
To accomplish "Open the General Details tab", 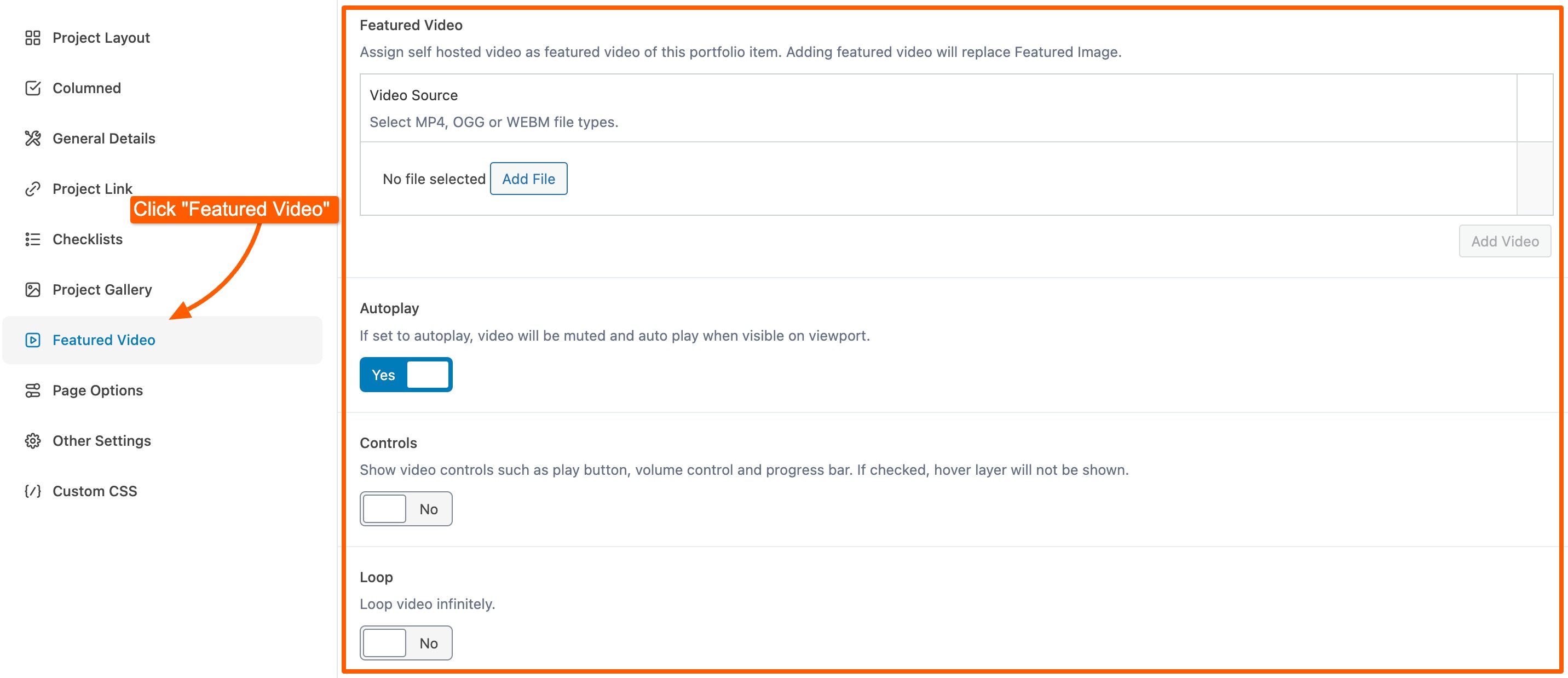I will 103,139.
